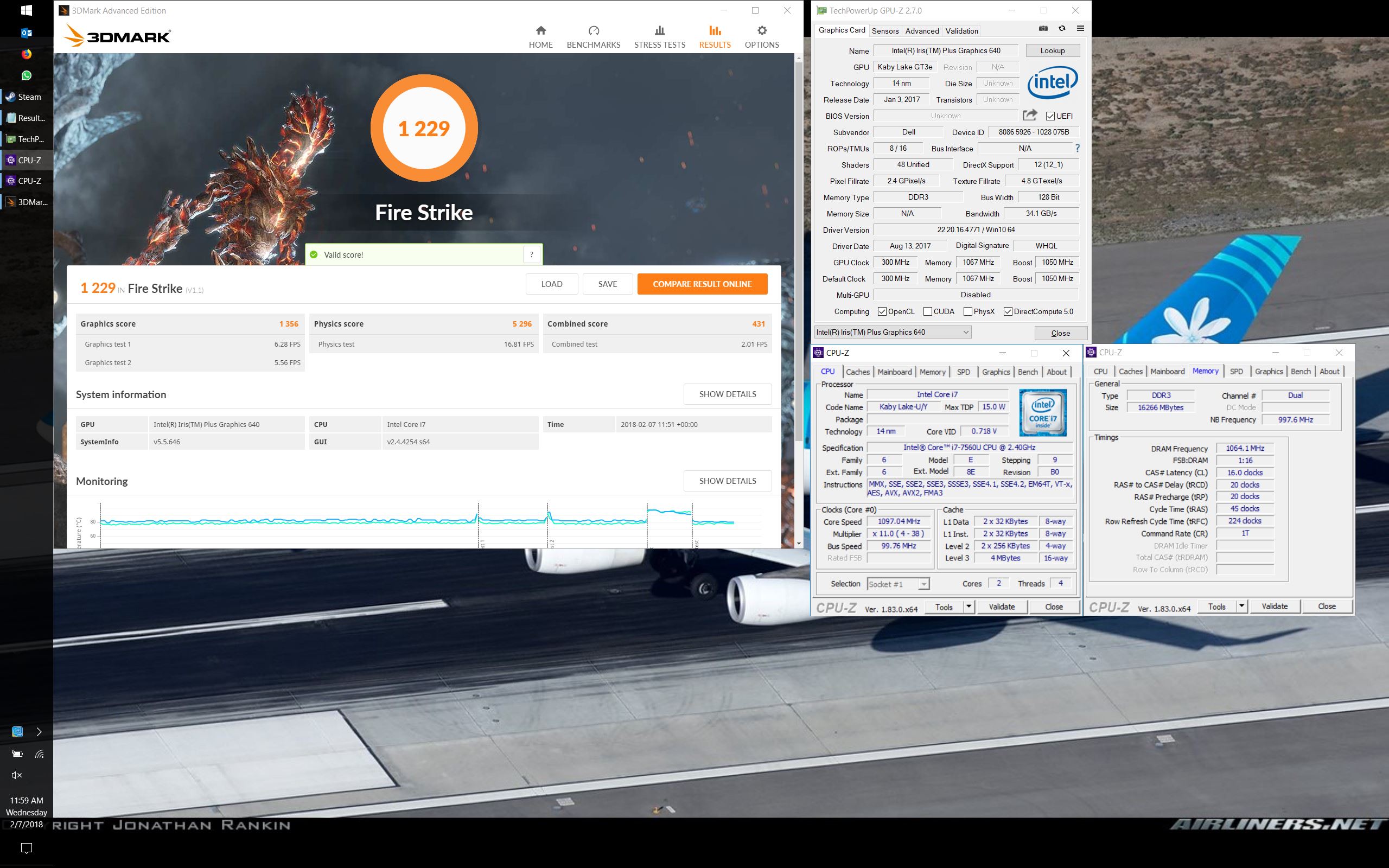
Task: Click the GPU-Z refresh icon
Action: [1062, 29]
